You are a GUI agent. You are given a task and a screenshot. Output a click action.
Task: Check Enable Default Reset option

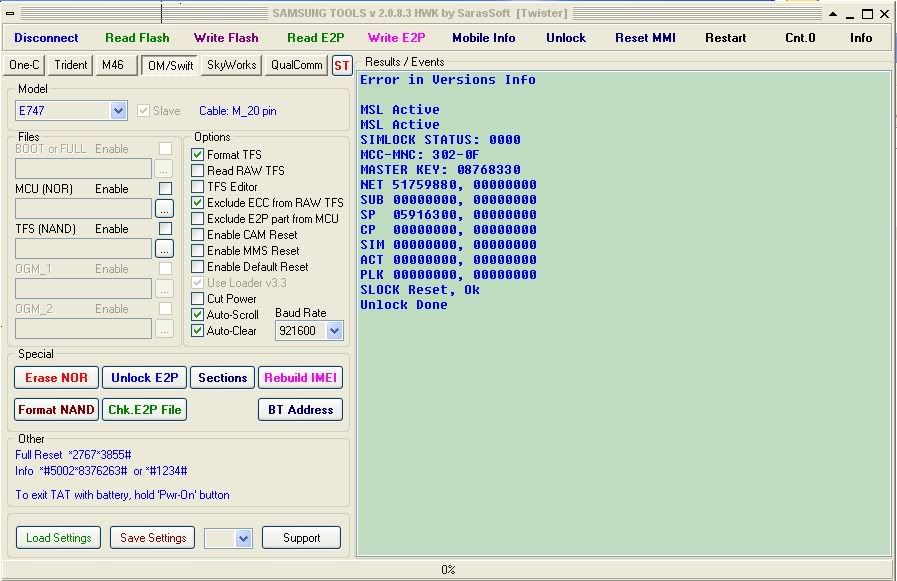tap(197, 266)
